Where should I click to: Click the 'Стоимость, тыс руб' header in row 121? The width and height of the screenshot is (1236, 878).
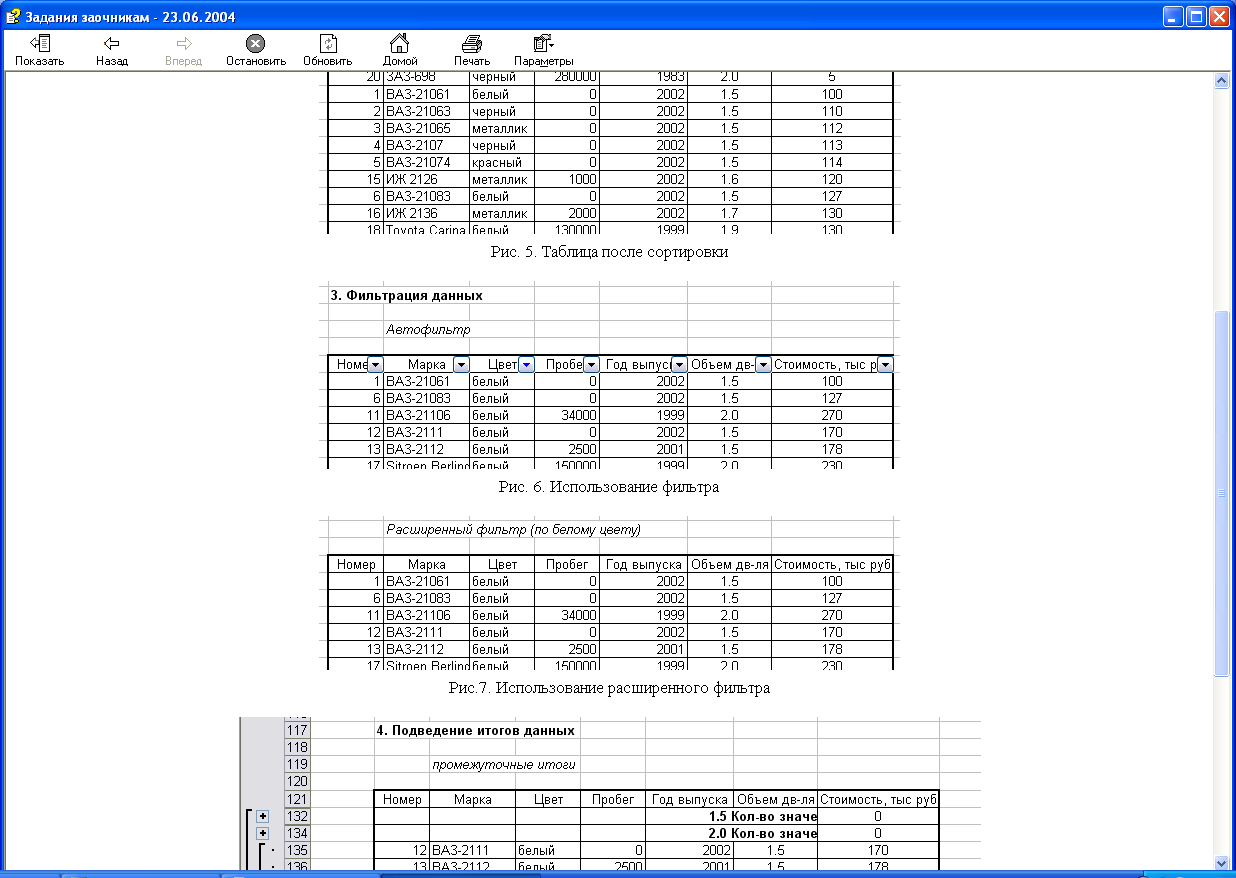[x=878, y=799]
